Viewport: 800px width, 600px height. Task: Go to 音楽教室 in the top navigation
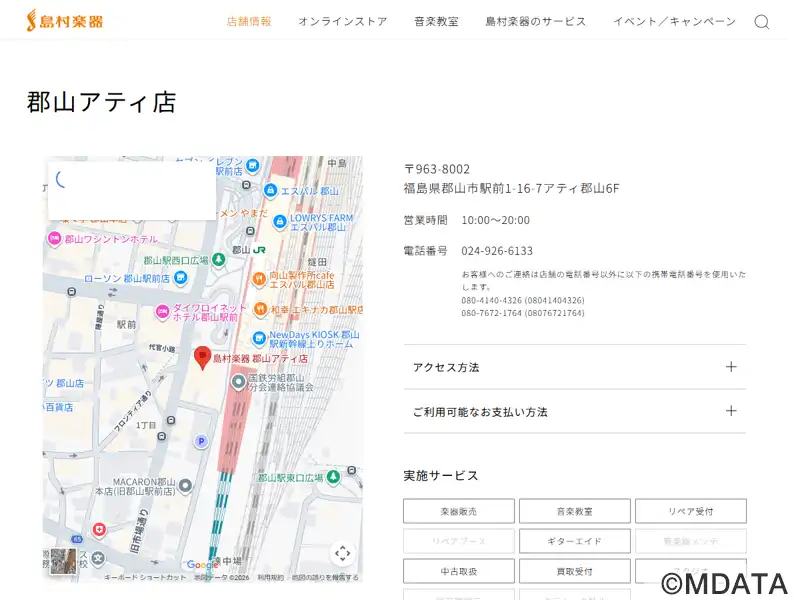pyautogui.click(x=436, y=21)
